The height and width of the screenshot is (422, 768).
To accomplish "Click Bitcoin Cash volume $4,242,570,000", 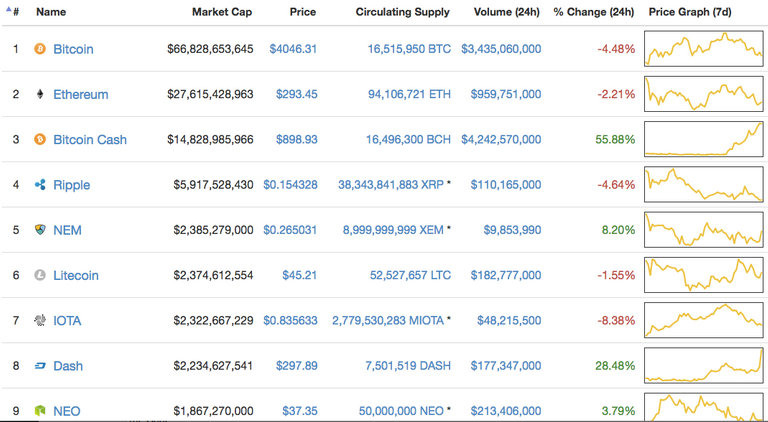I will tap(501, 140).
